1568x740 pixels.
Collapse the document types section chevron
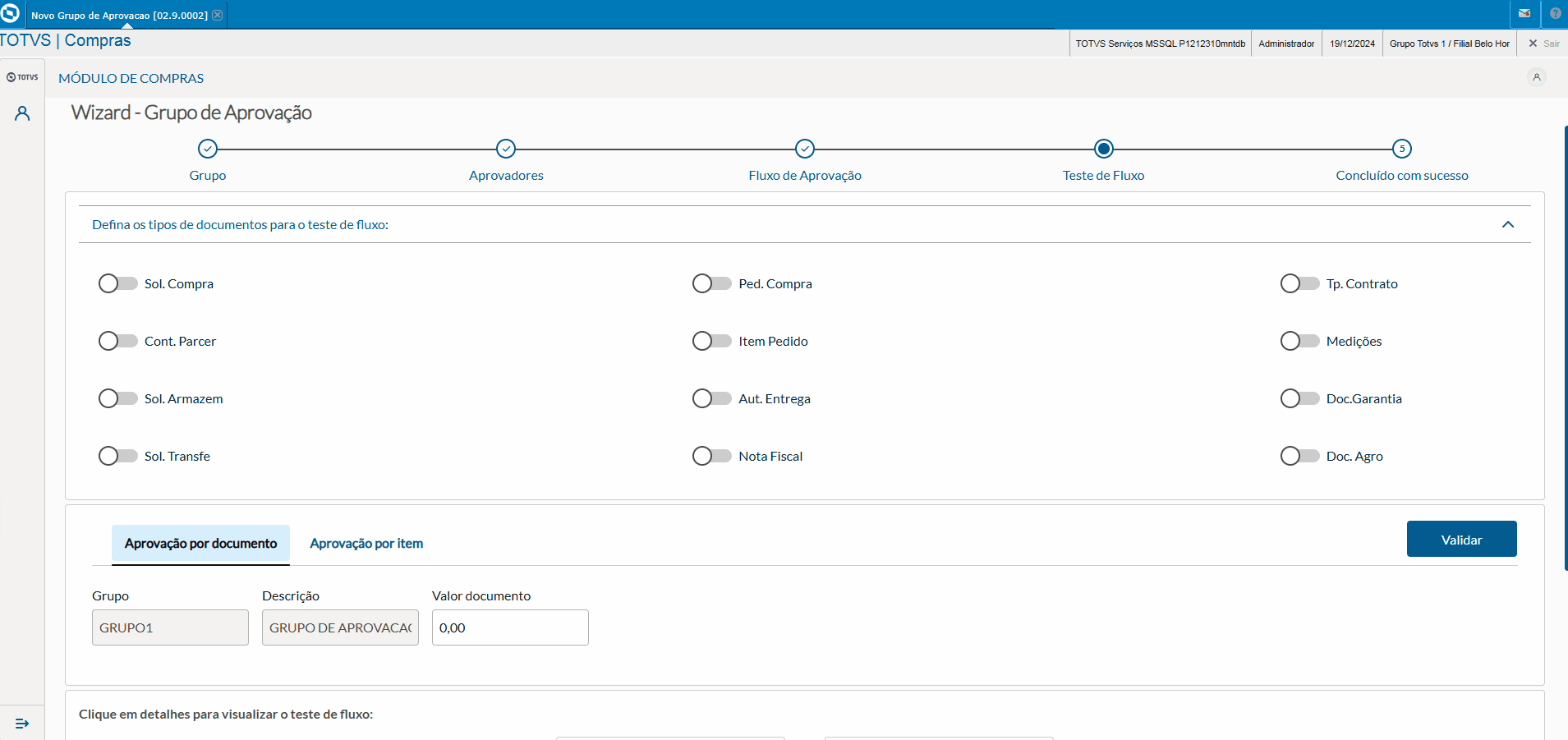pos(1508,224)
